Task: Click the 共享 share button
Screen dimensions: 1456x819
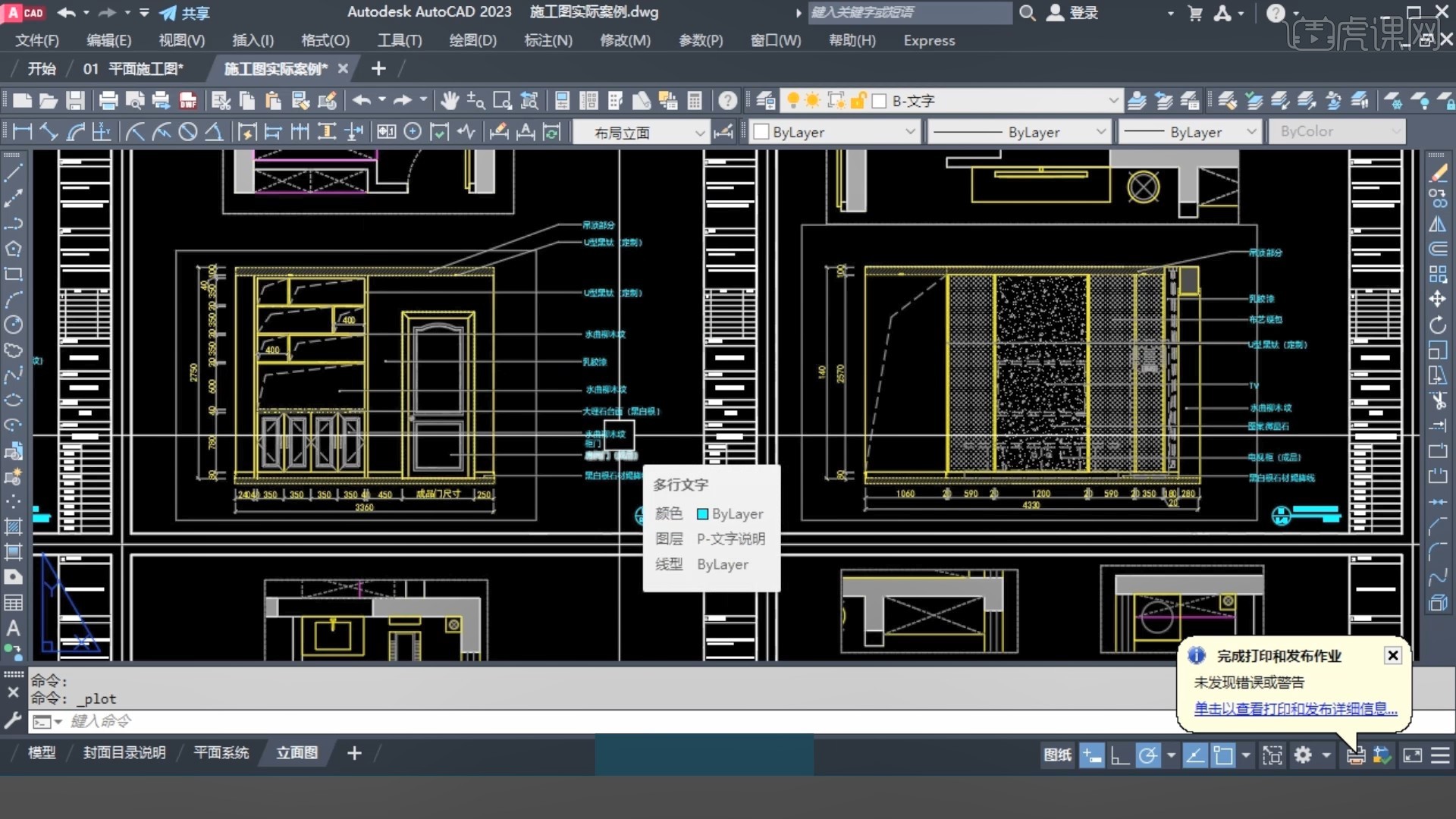Action: coord(185,13)
